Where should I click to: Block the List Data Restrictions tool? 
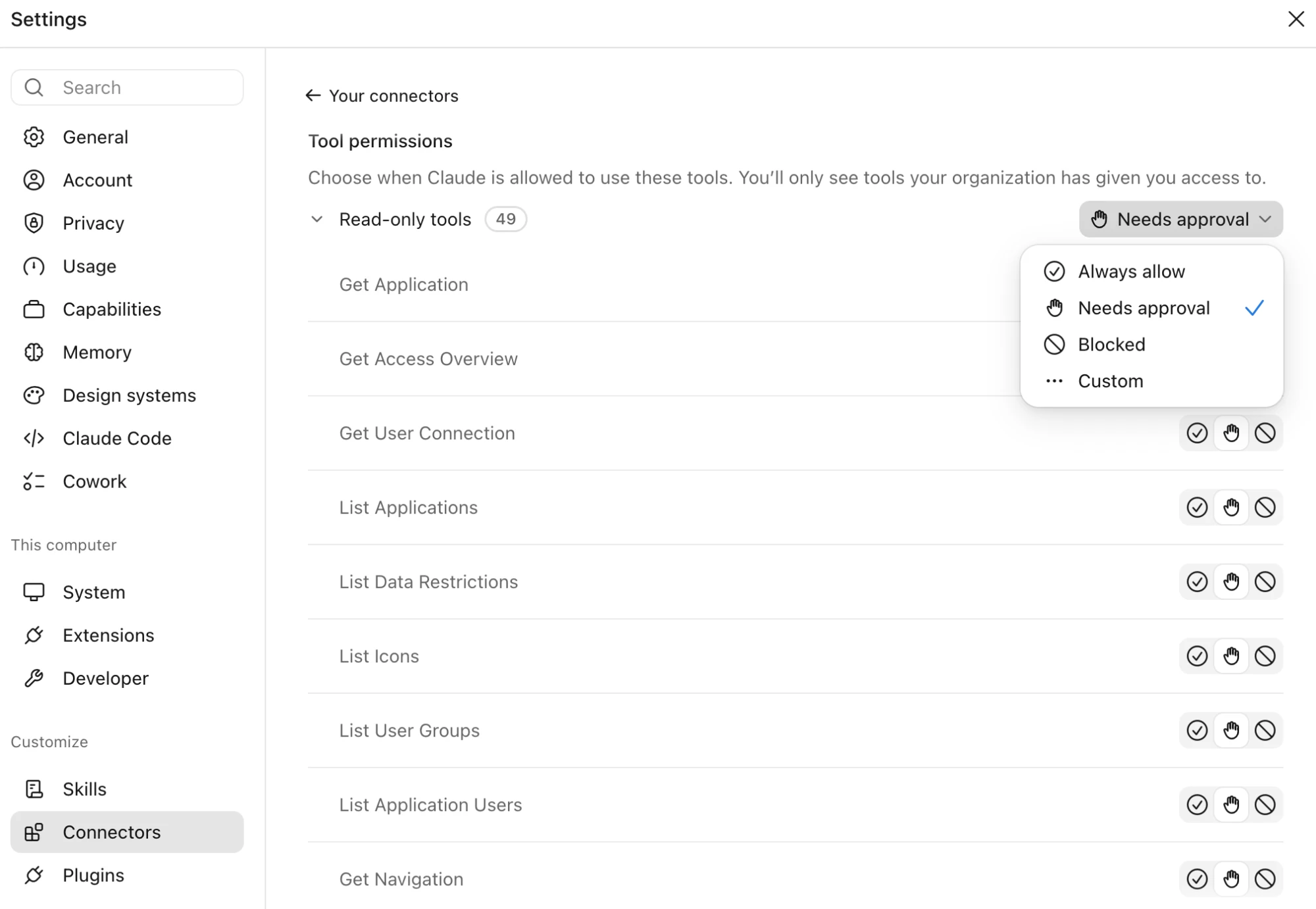(1265, 581)
